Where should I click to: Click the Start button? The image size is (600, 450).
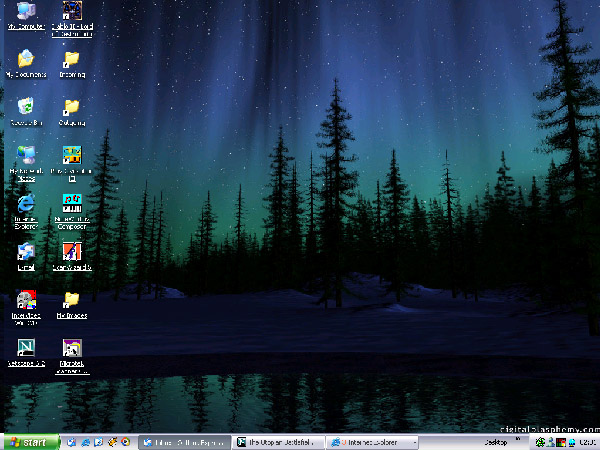coord(28,441)
